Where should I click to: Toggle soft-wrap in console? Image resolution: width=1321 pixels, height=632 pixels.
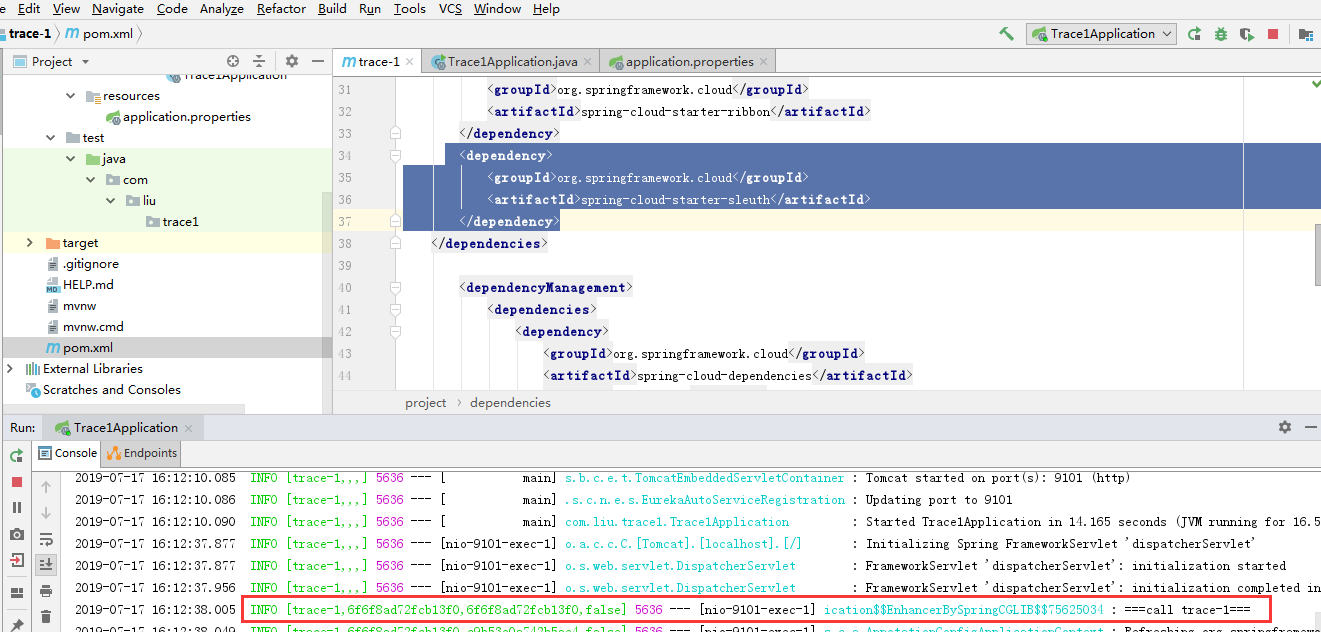(46, 539)
